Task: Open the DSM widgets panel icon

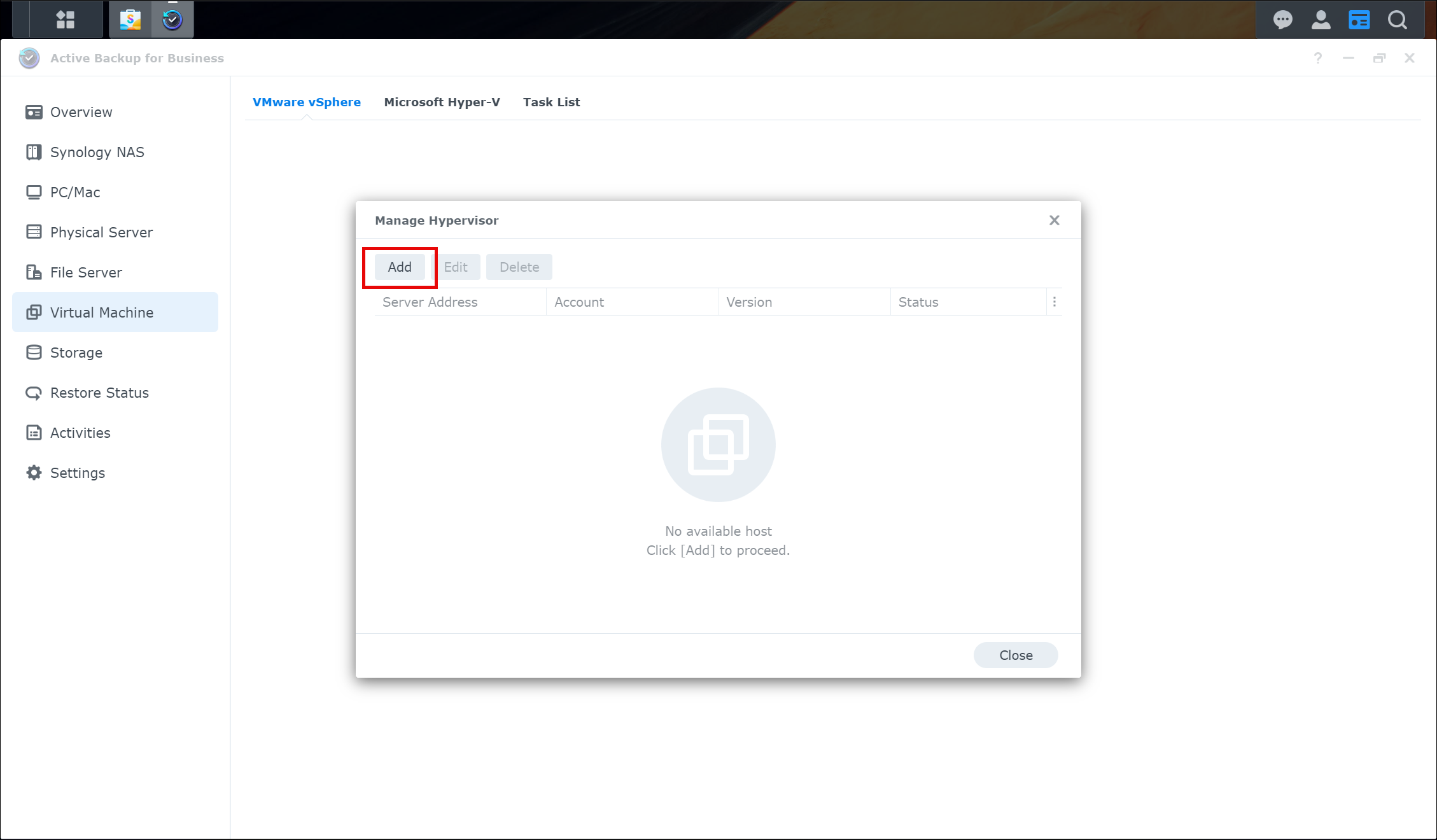Action: click(x=1359, y=20)
